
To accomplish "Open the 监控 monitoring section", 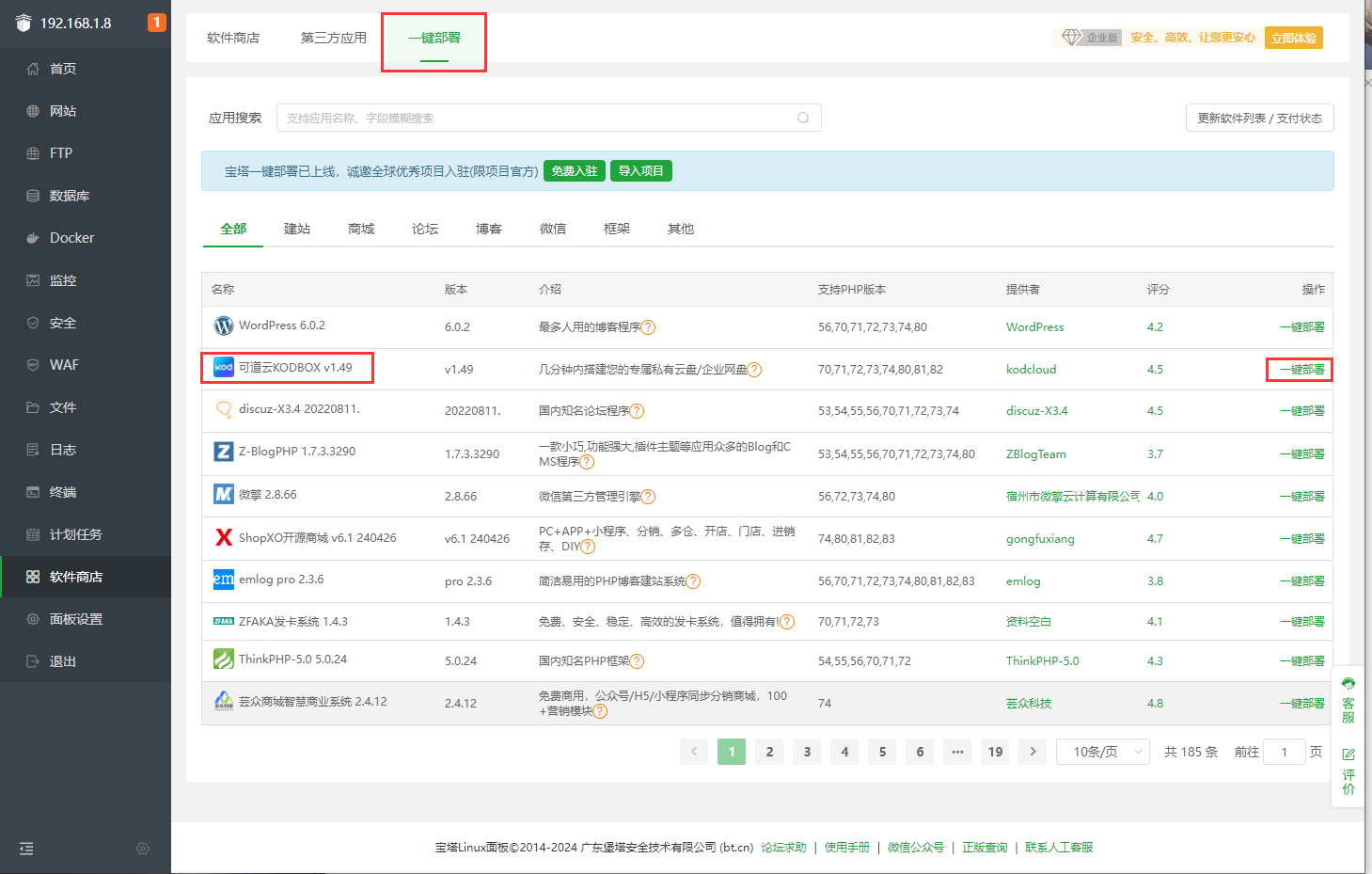I will [85, 280].
